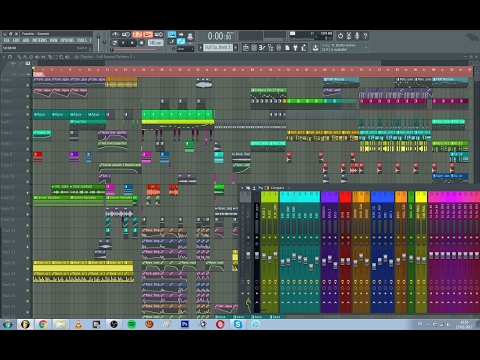This screenshot has height=360, width=480.
Task: Open the OPTIONS menu
Action: 67,40
